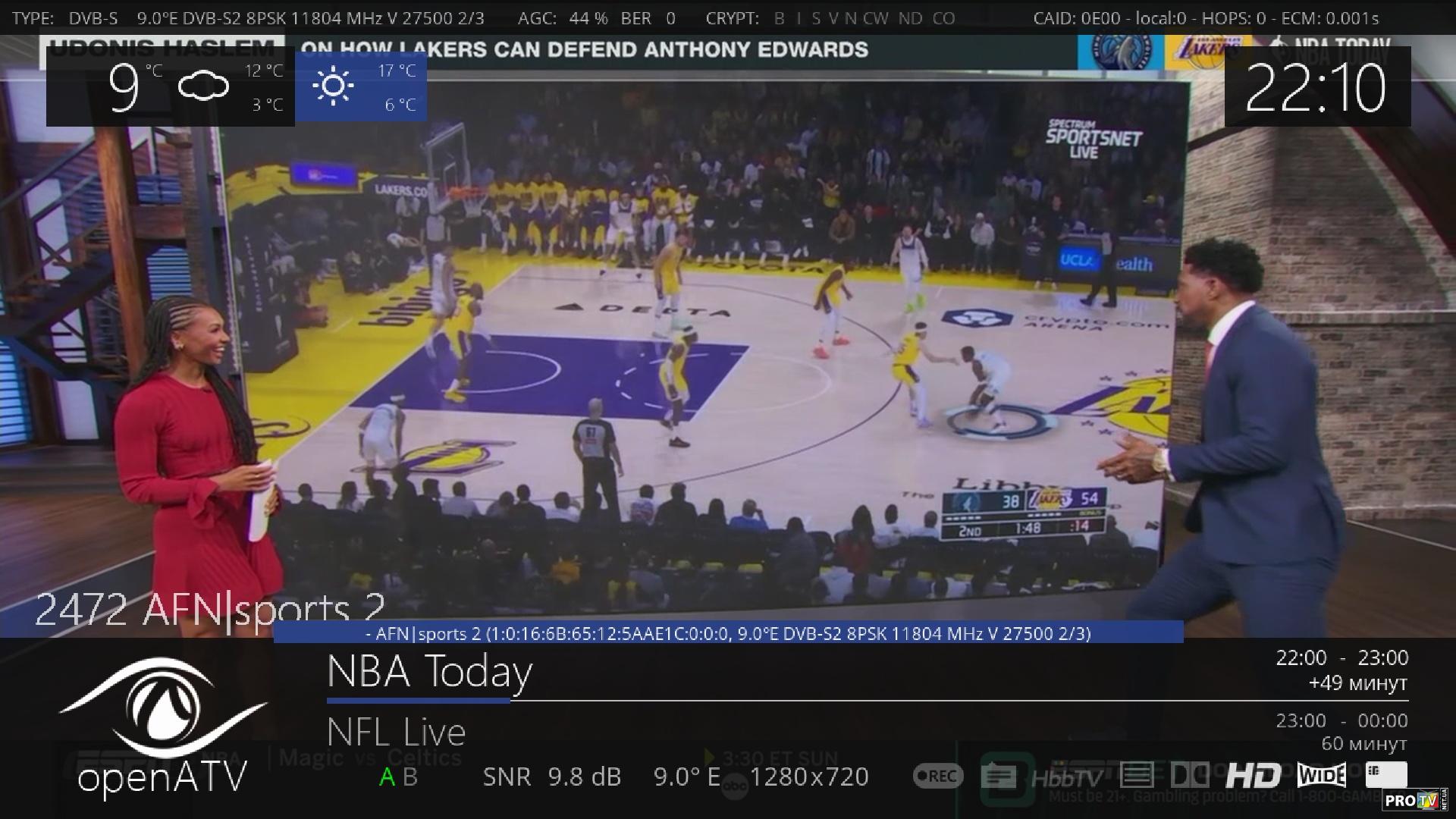Image resolution: width=1456 pixels, height=819 pixels.
Task: Click the 22:10 clock display
Action: [x=1316, y=87]
